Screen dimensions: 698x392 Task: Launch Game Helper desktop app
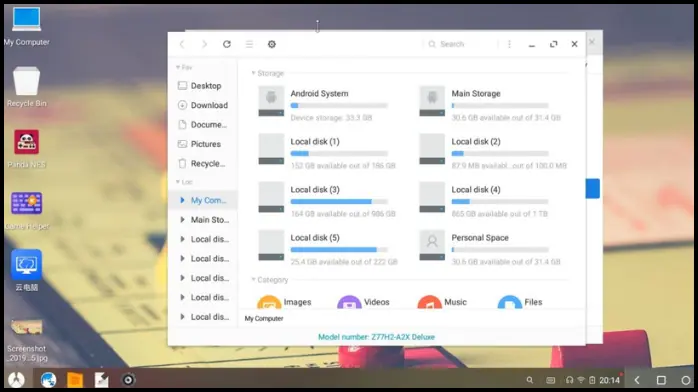[x=27, y=210]
